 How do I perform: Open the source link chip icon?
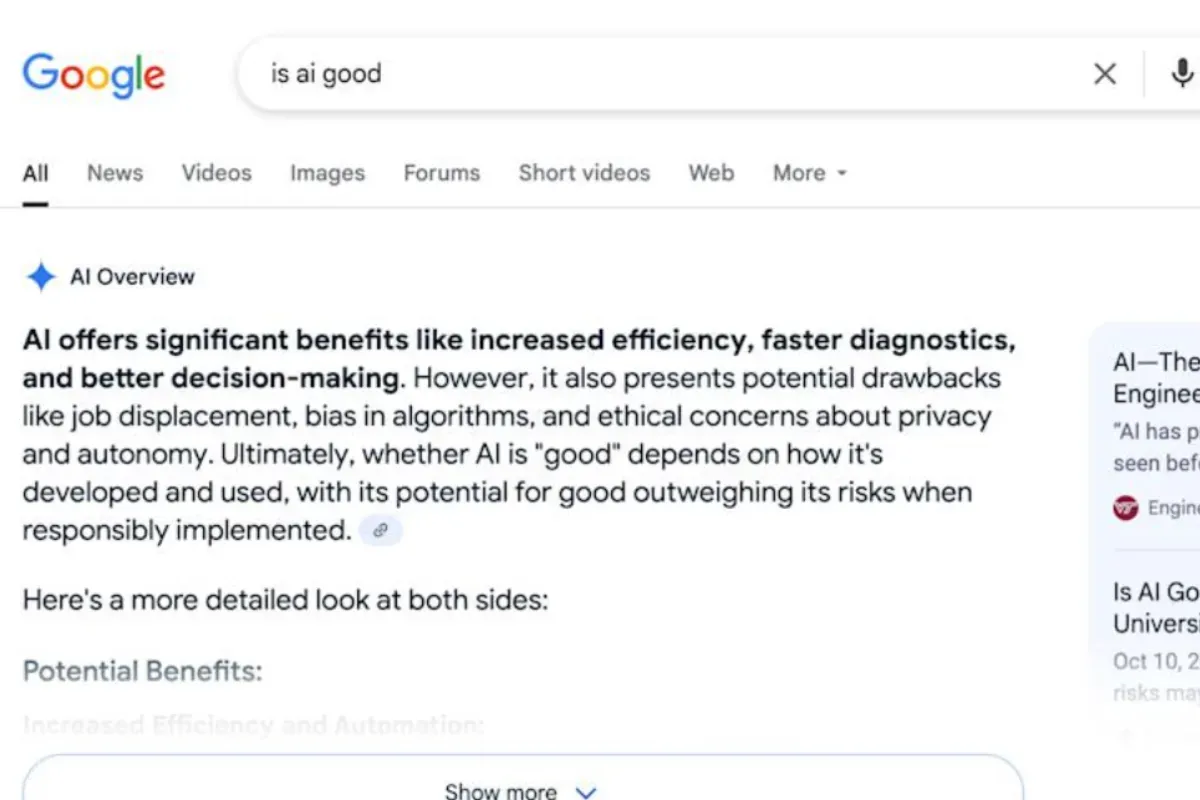(380, 531)
